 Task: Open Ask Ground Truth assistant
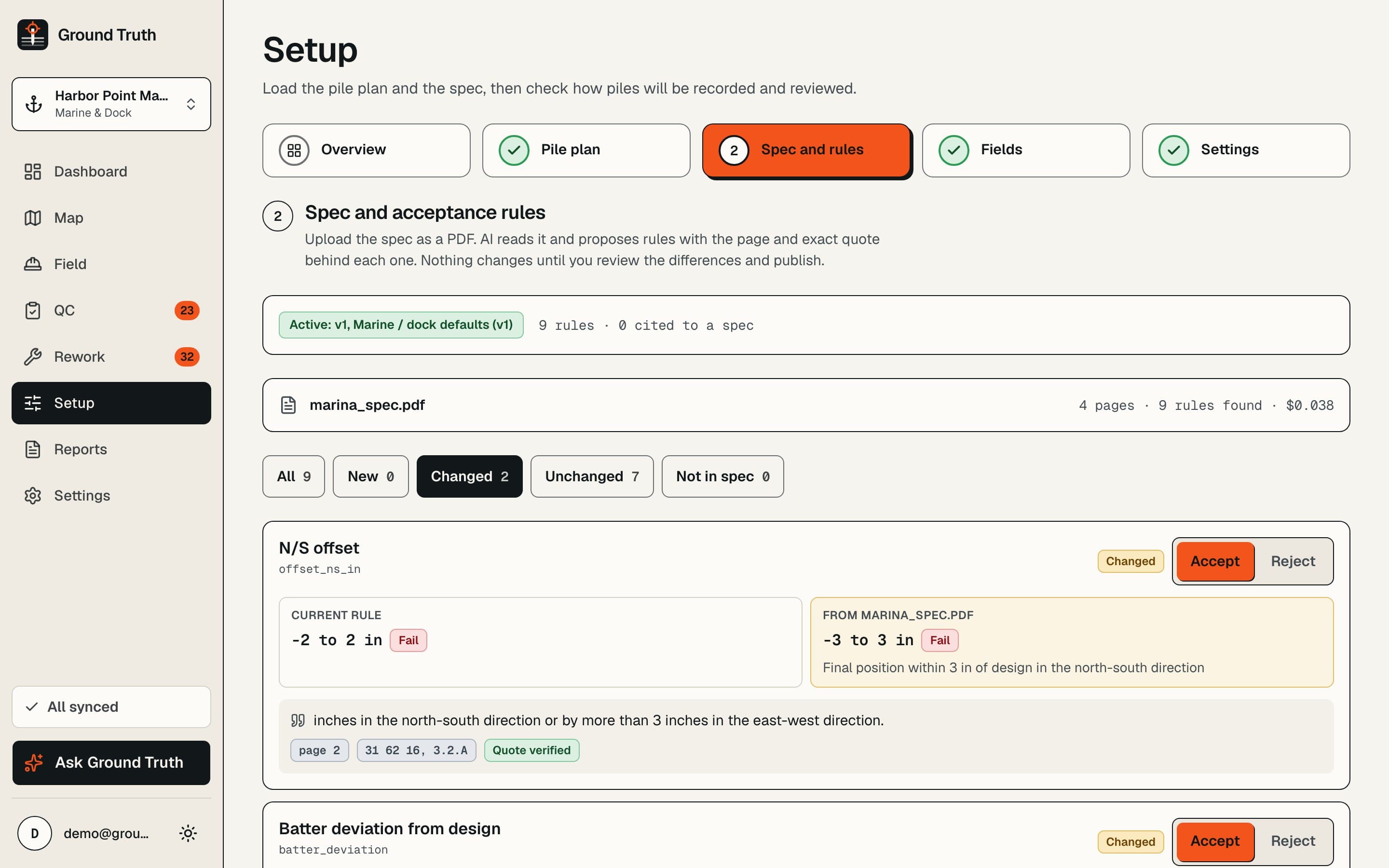111,762
